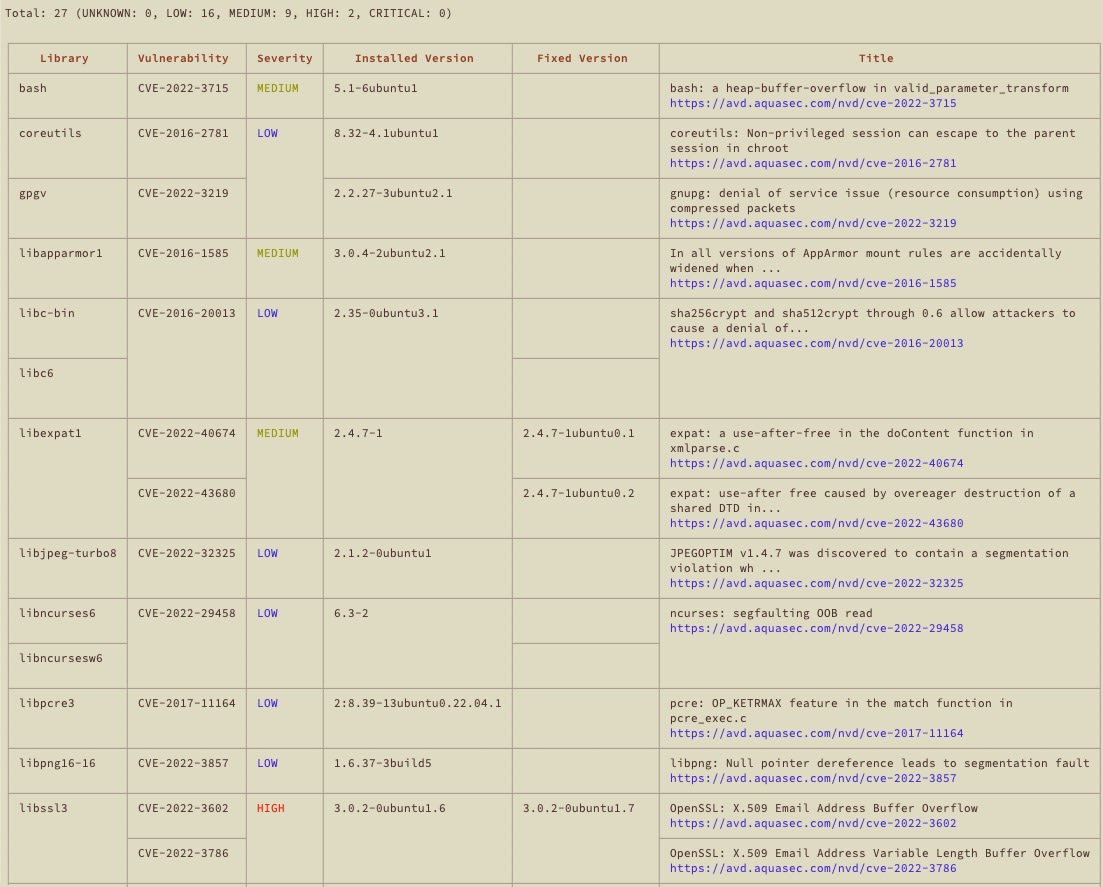Click fixed version 2.4.7-1ubuntu0.1
The image size is (1103, 887).
(x=578, y=433)
